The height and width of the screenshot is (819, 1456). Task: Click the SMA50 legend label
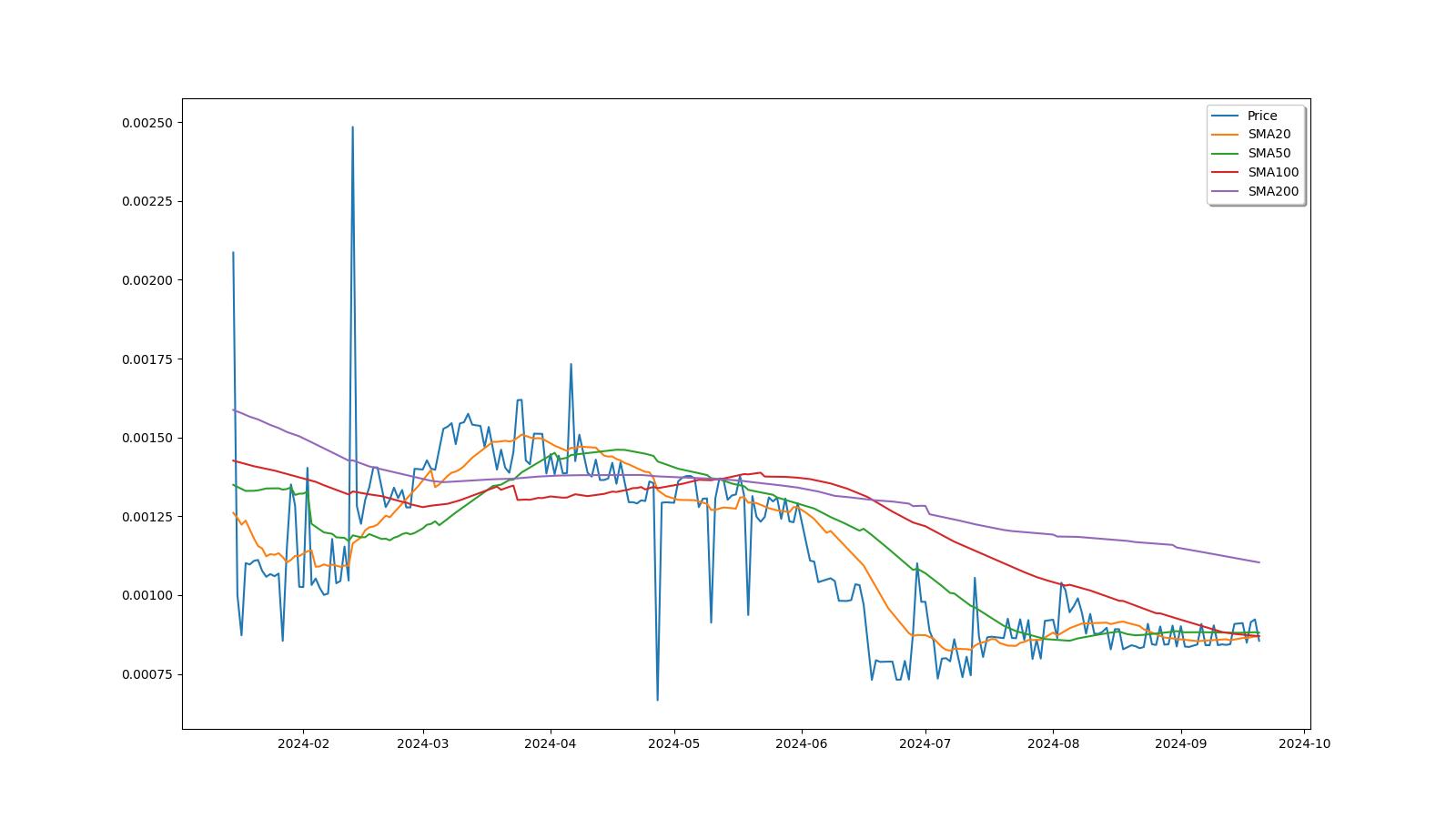(x=1269, y=153)
